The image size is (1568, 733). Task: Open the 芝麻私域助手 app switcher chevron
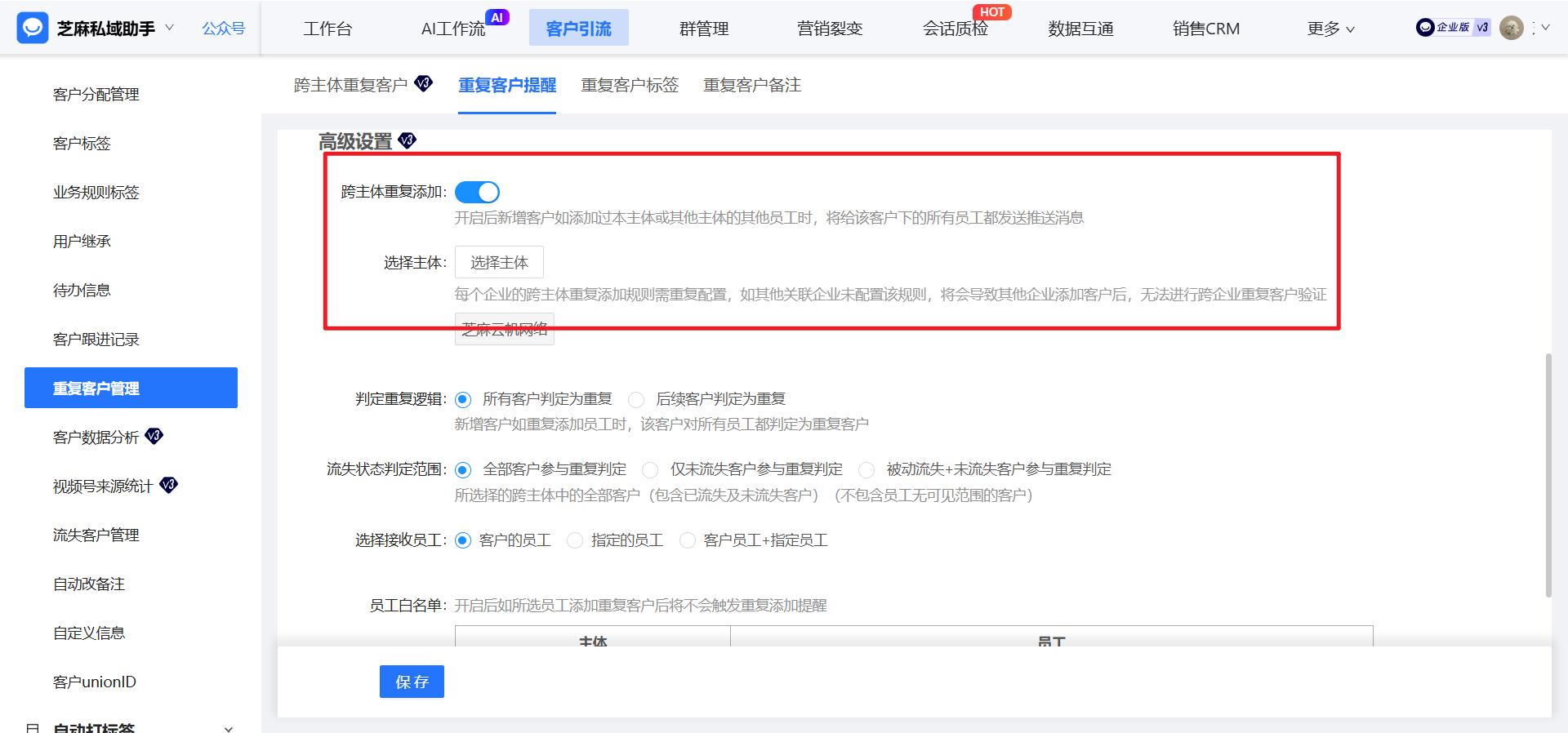170,28
